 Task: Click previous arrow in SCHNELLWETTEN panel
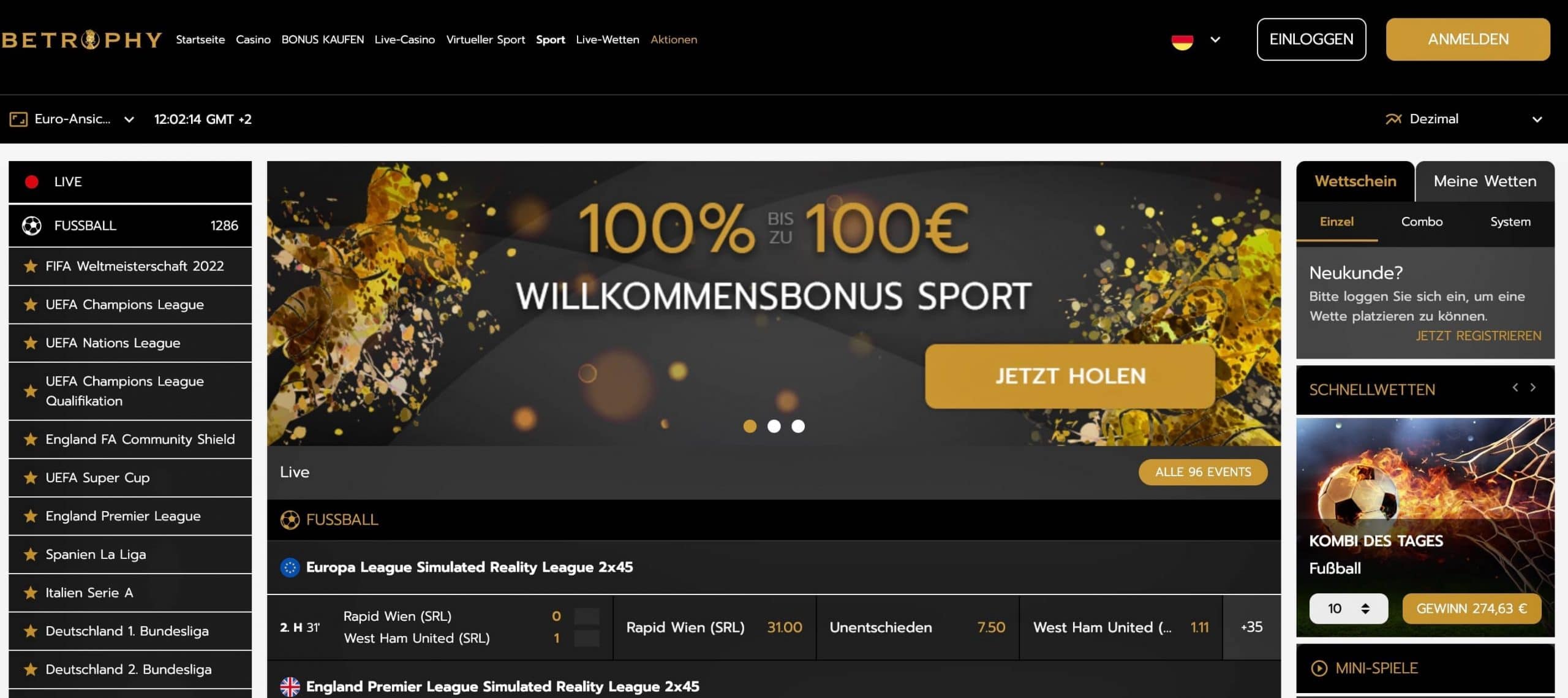pyautogui.click(x=1515, y=387)
